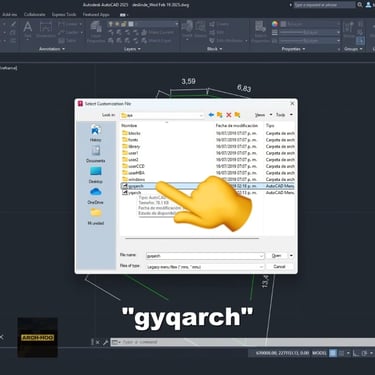This screenshot has width=375, height=375.
Task: Click the arrow next to Open button
Action: tap(291, 256)
